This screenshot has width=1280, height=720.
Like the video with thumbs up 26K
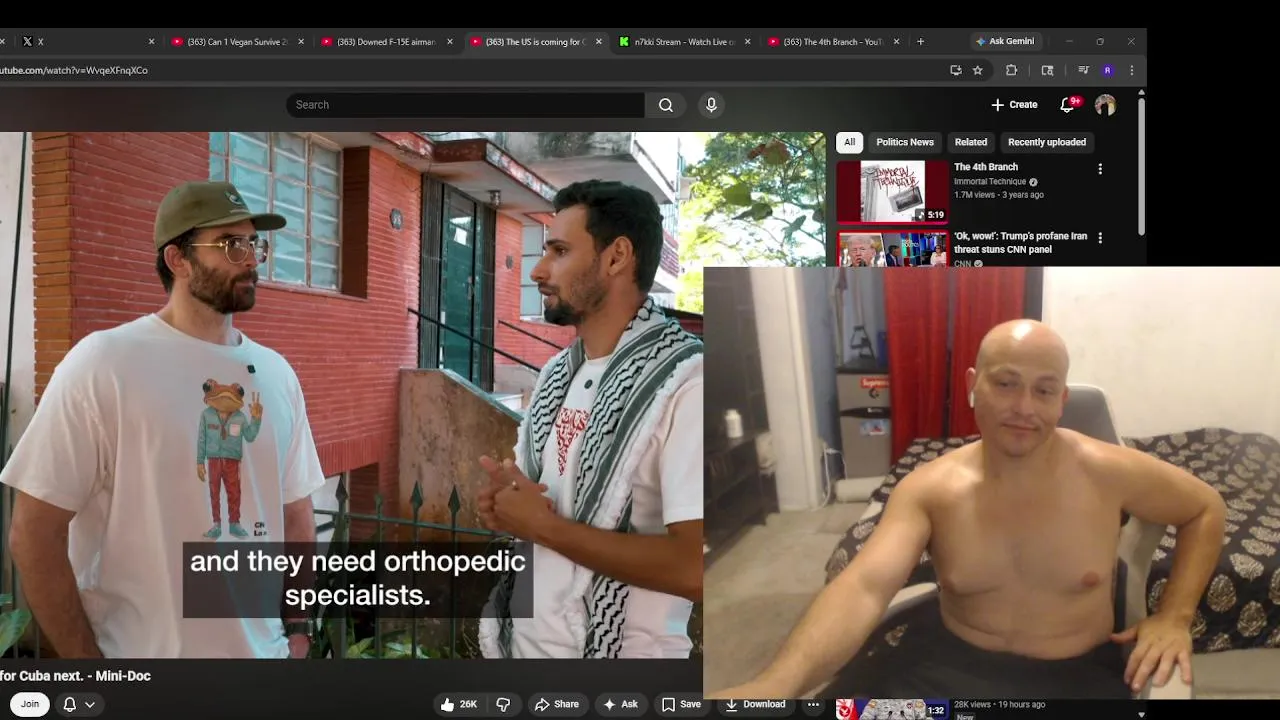point(459,704)
